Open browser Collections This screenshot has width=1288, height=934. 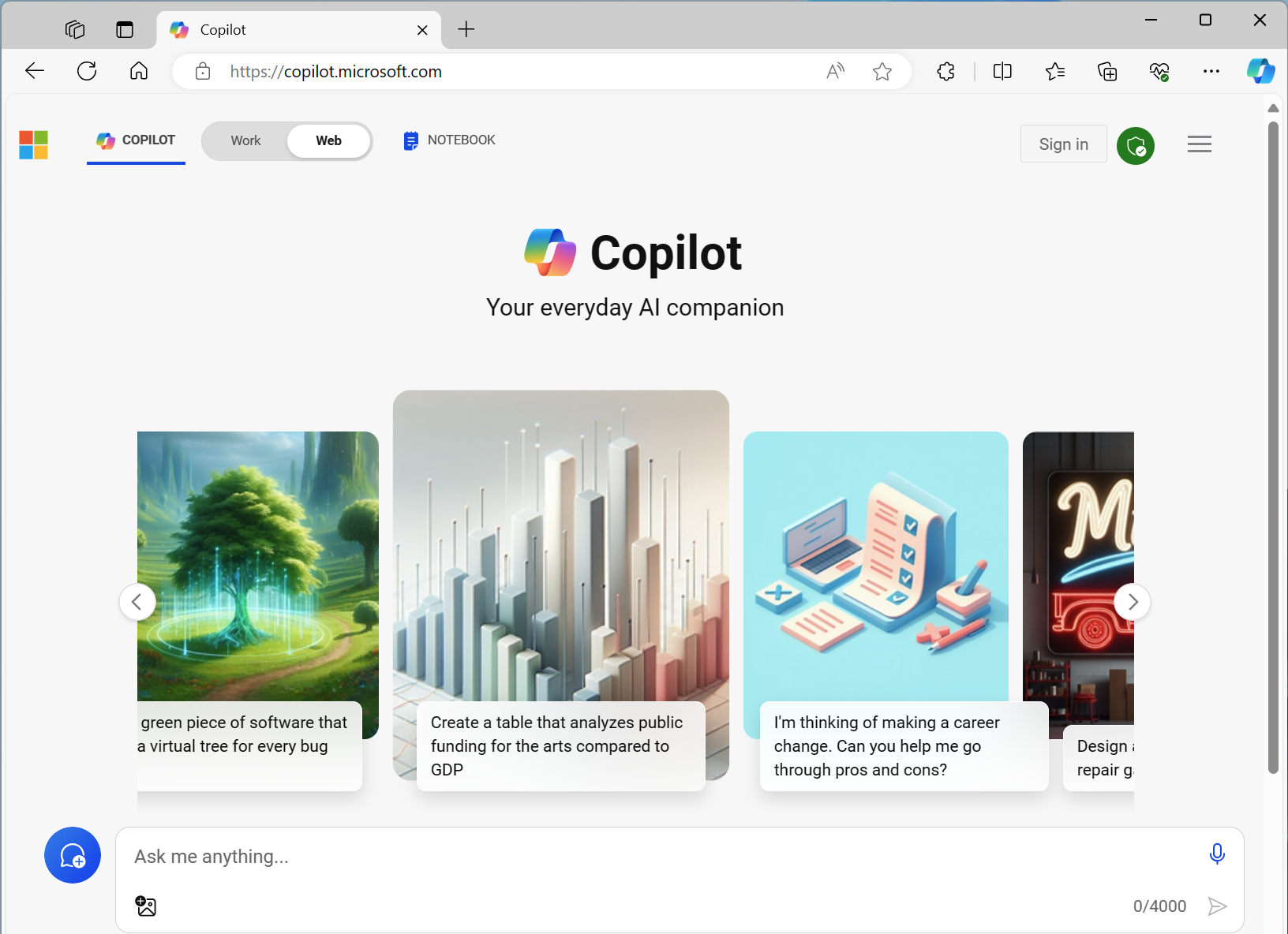point(1107,72)
